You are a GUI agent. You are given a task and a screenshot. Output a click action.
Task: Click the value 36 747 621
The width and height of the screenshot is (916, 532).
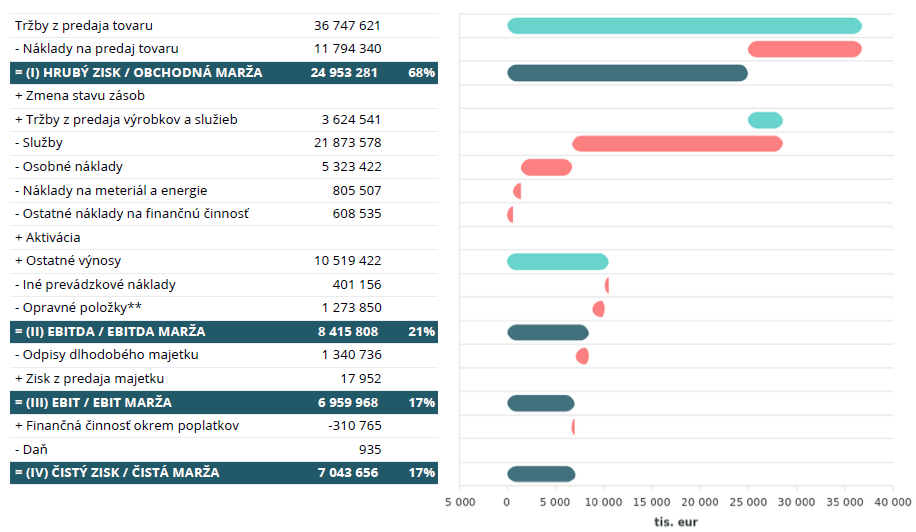pos(347,26)
